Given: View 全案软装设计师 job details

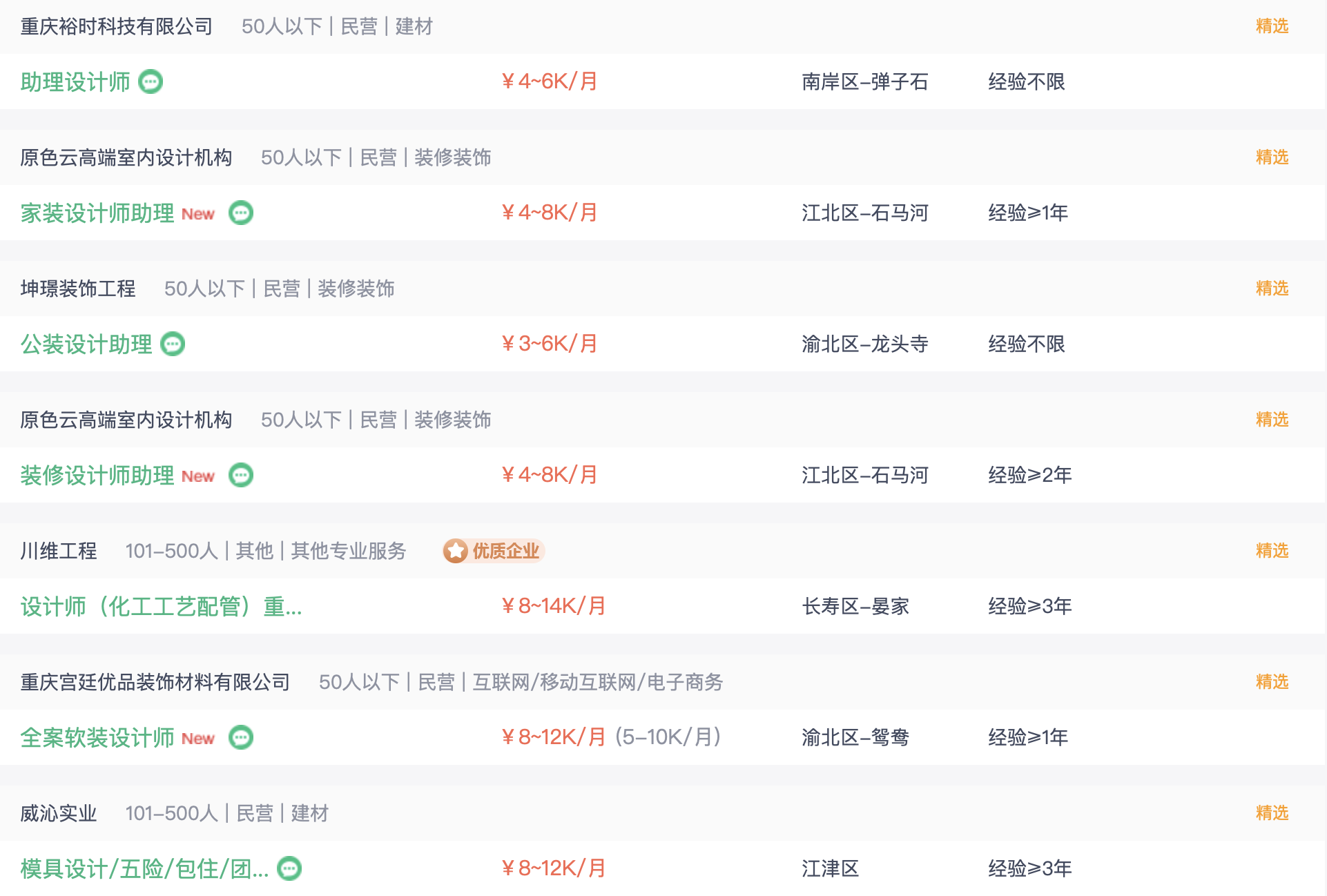Looking at the screenshot, I should click(x=97, y=737).
